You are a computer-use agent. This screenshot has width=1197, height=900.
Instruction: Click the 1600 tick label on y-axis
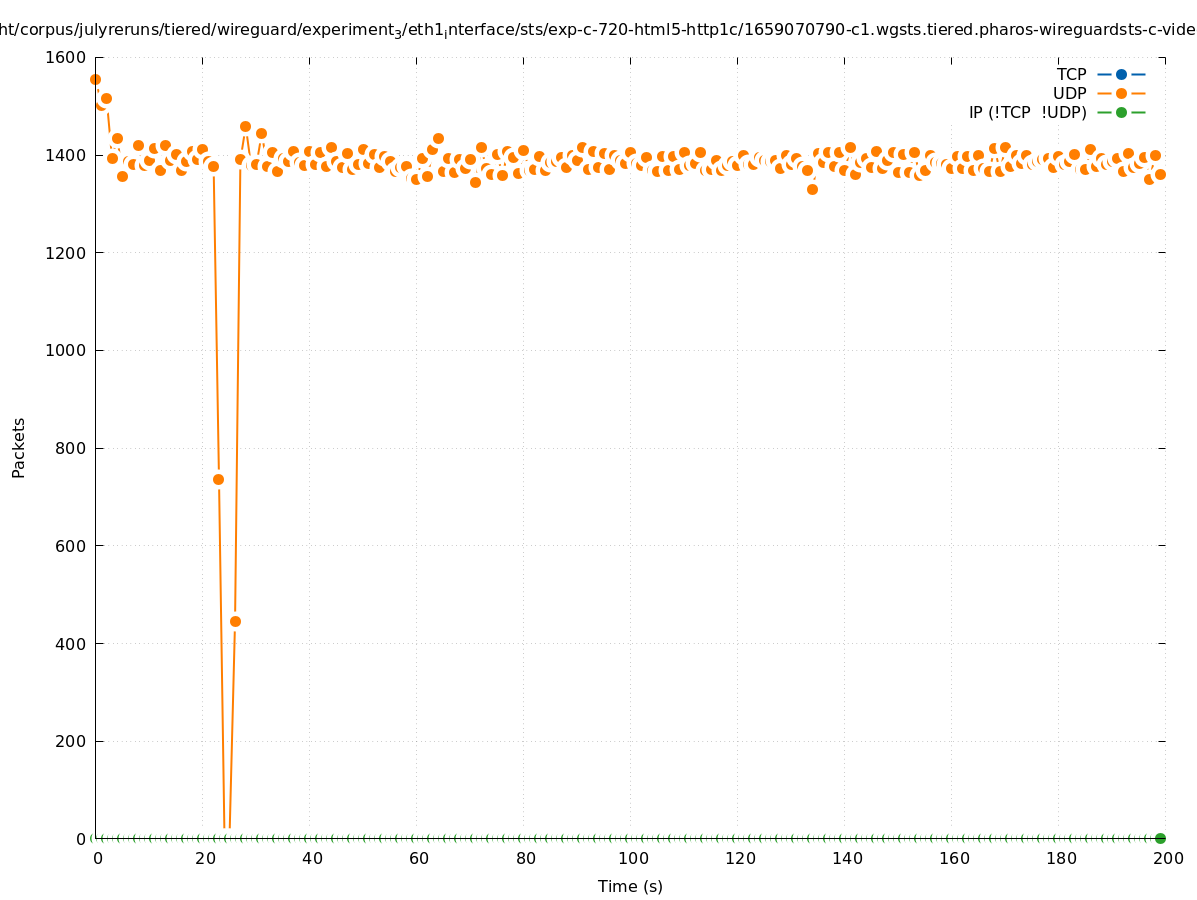67,58
